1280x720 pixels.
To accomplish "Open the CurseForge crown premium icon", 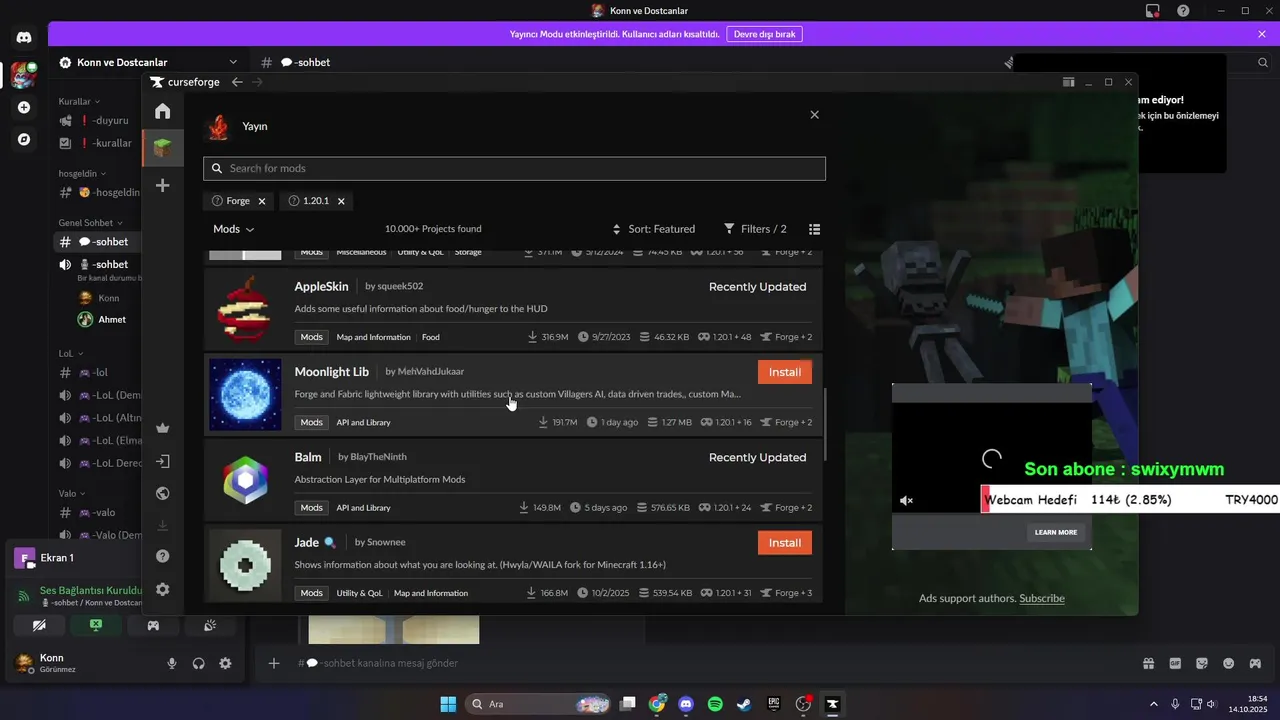I will coord(162,428).
